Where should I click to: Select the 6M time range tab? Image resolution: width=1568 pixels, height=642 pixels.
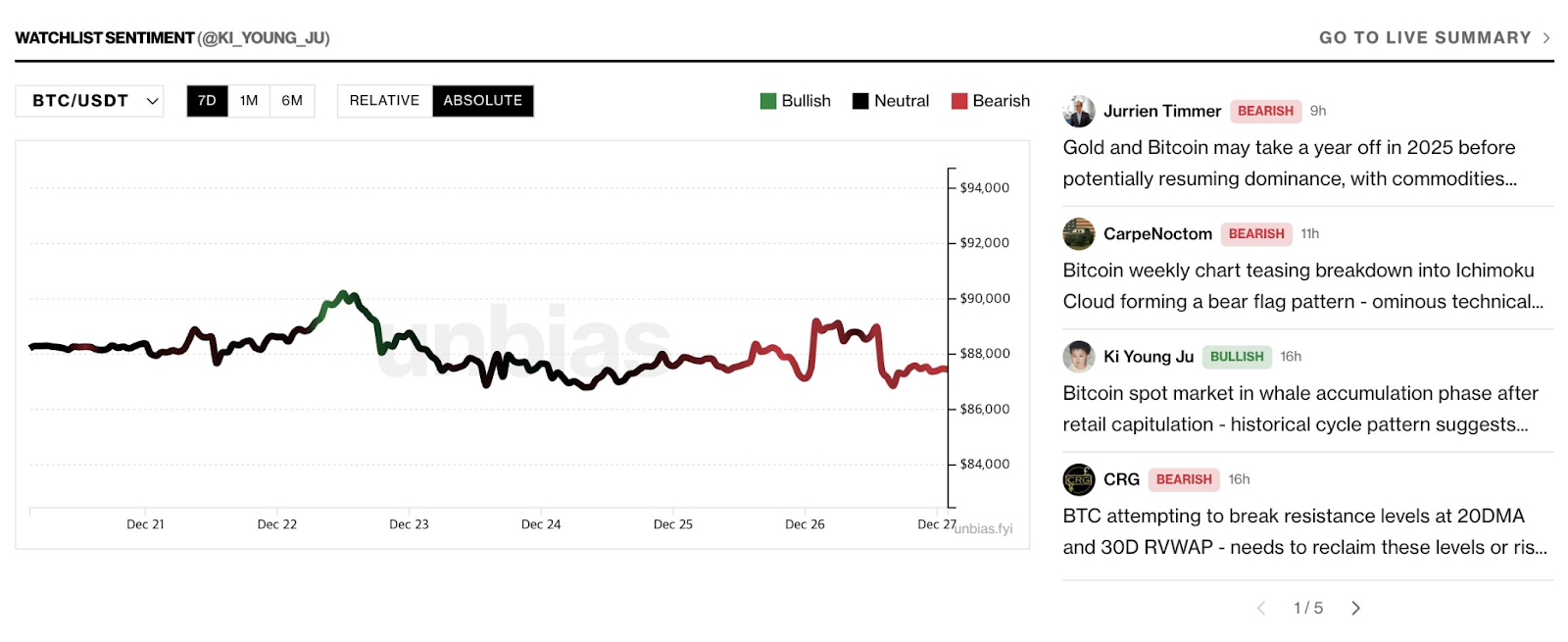tap(292, 101)
